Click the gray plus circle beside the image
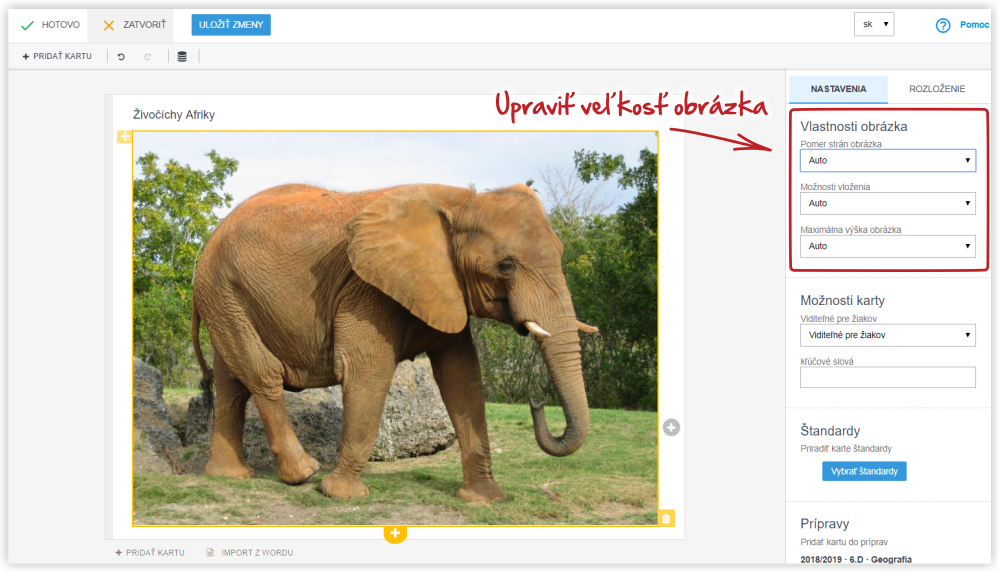1000x572 pixels. pyautogui.click(x=671, y=427)
